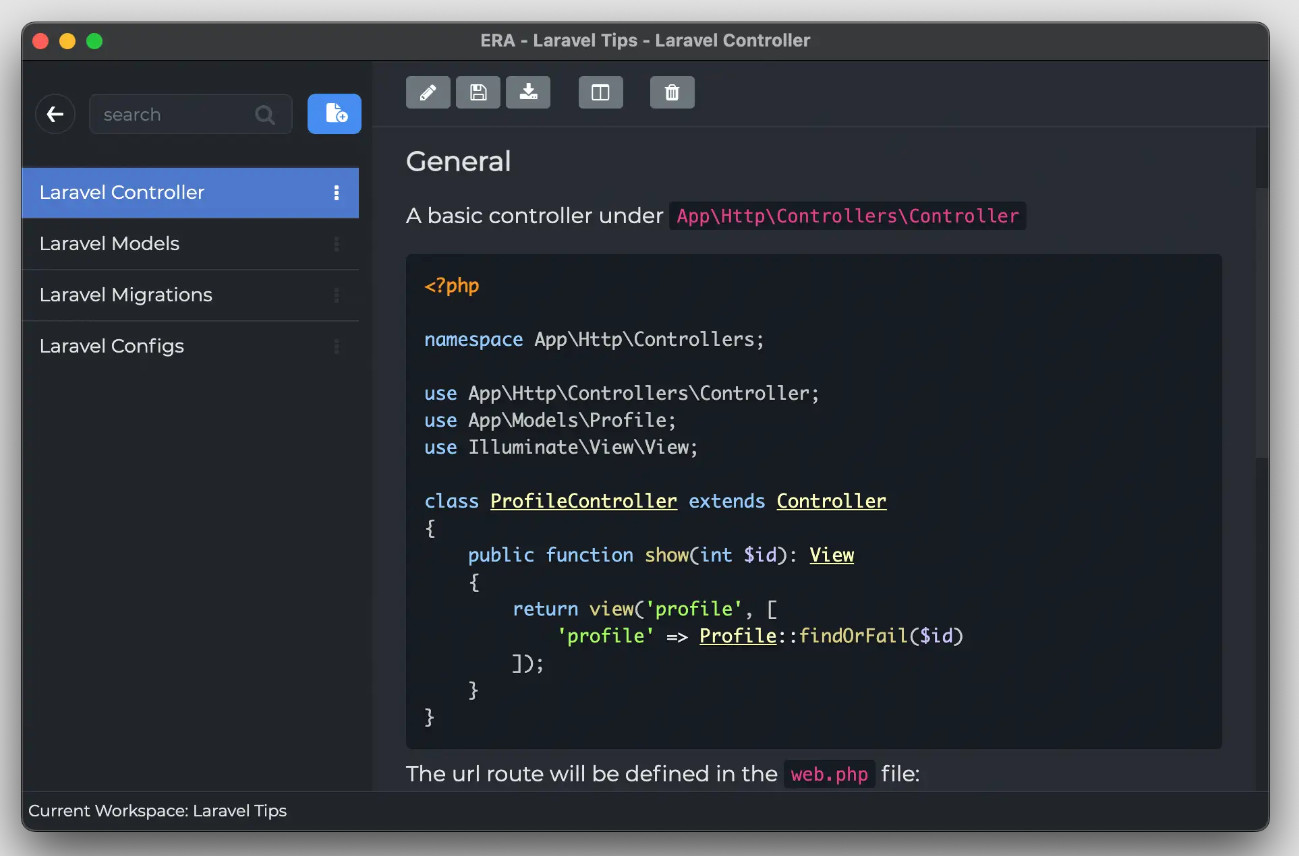Click Controller after the extends keyword
The width and height of the screenshot is (1299, 856).
[x=832, y=501]
